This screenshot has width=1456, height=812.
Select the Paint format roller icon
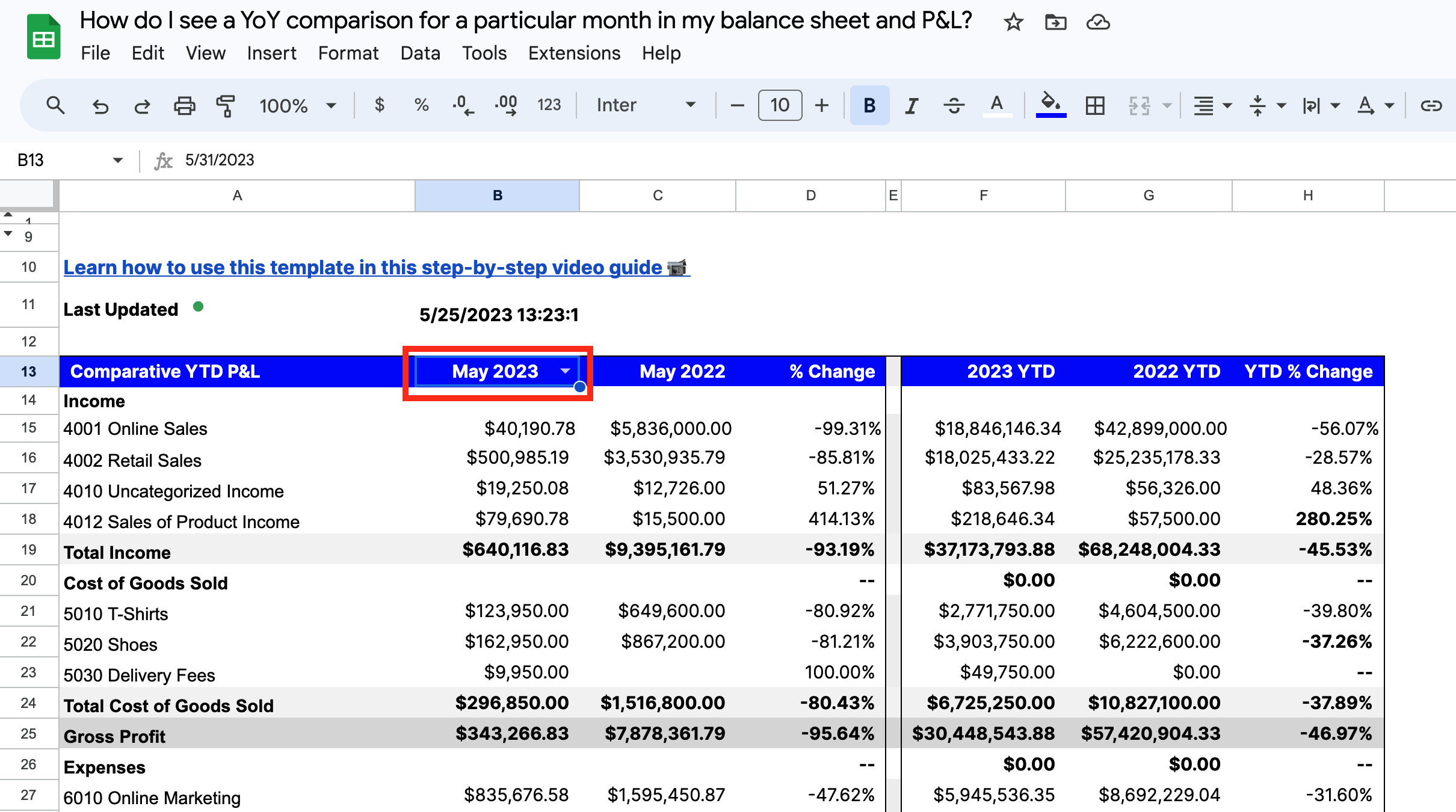(x=226, y=106)
